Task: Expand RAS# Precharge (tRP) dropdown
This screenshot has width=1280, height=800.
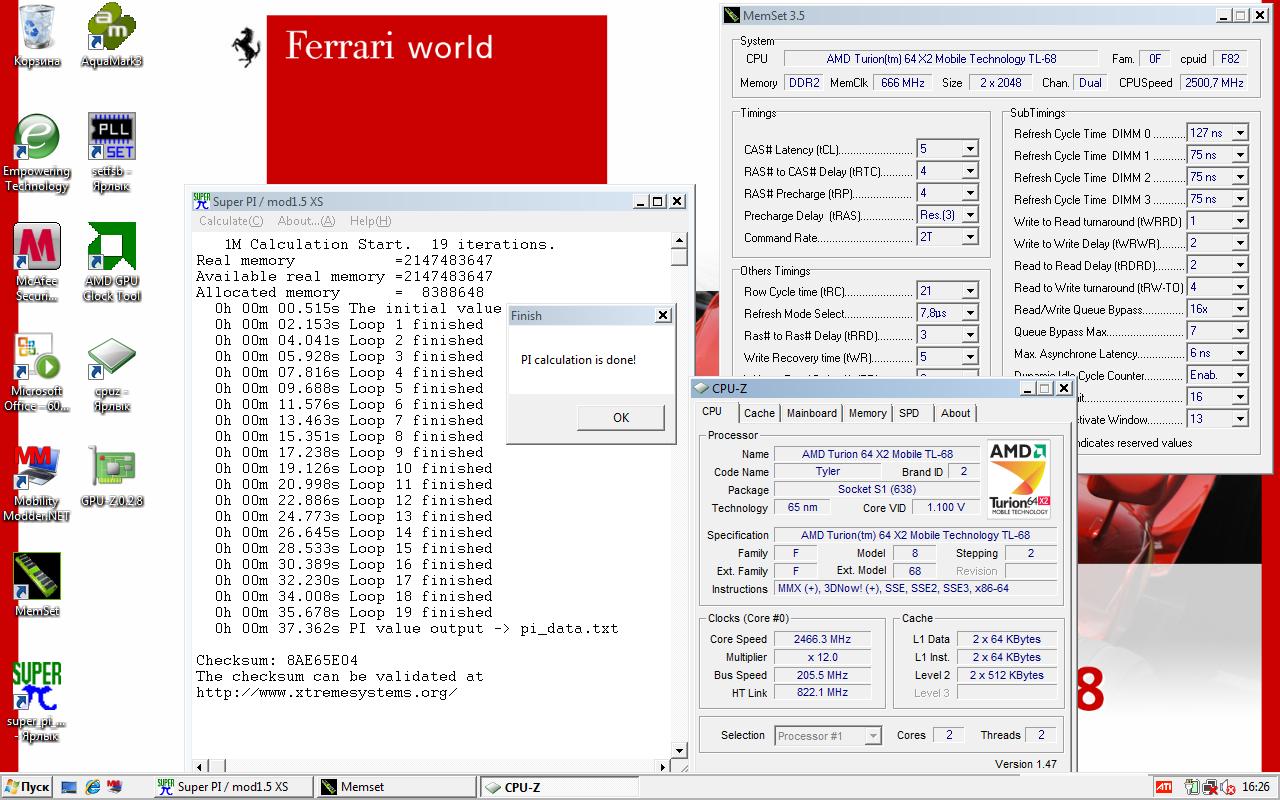Action: [969, 193]
